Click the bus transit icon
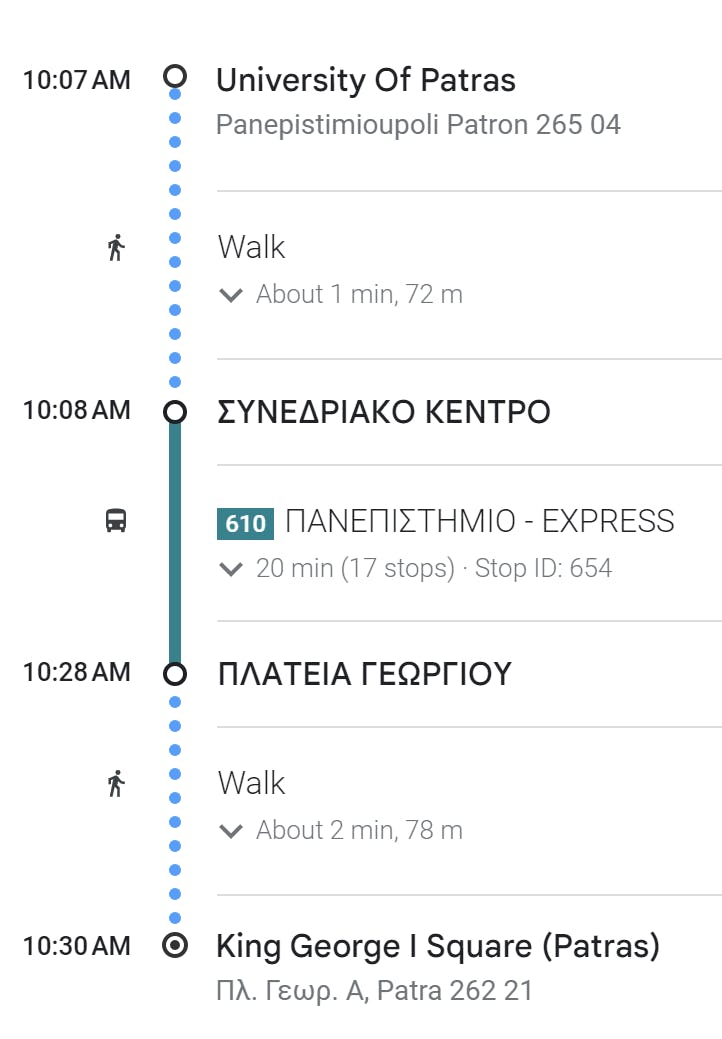The width and height of the screenshot is (722, 1039). [x=116, y=520]
